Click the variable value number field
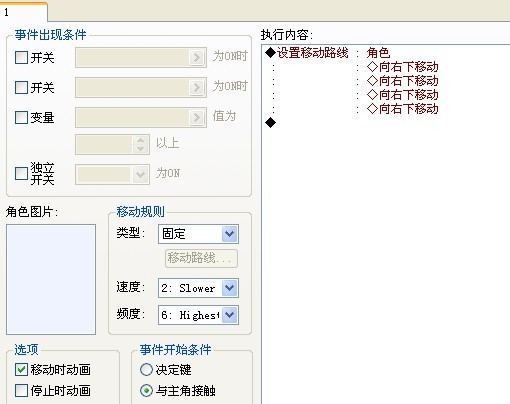510x404 pixels. point(104,144)
